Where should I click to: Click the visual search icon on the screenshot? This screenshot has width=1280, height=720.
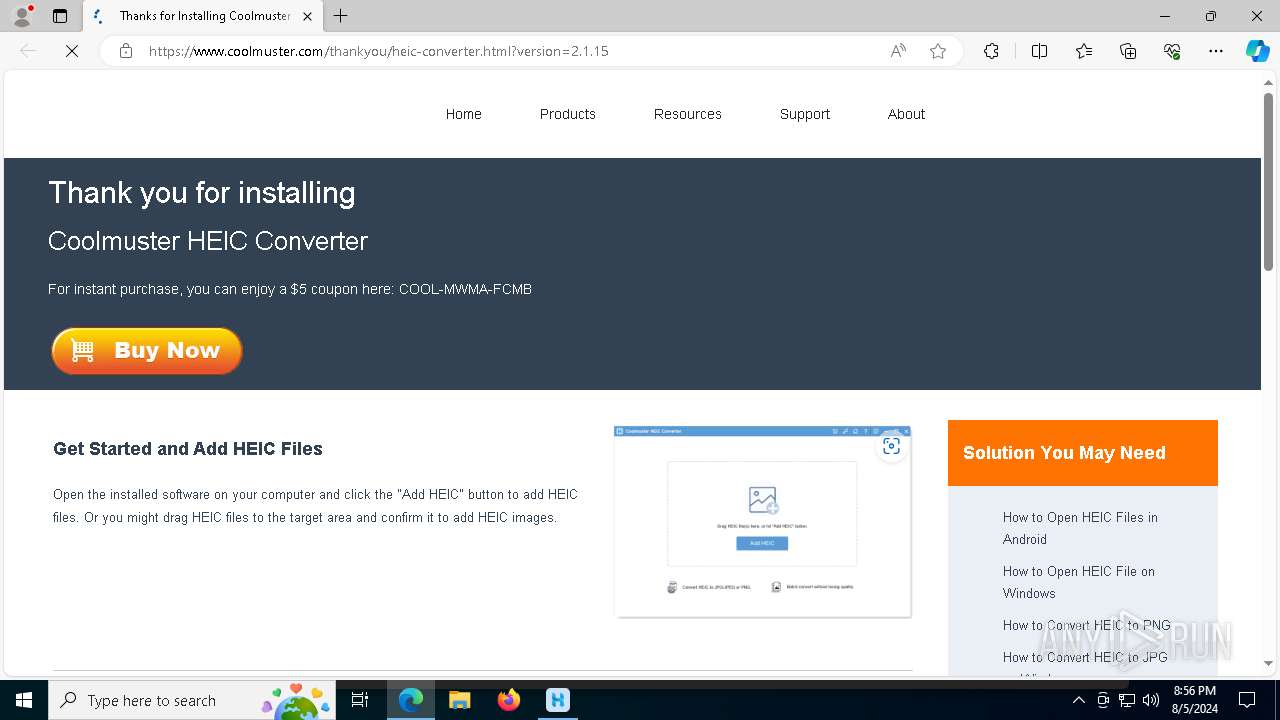[x=891, y=446]
